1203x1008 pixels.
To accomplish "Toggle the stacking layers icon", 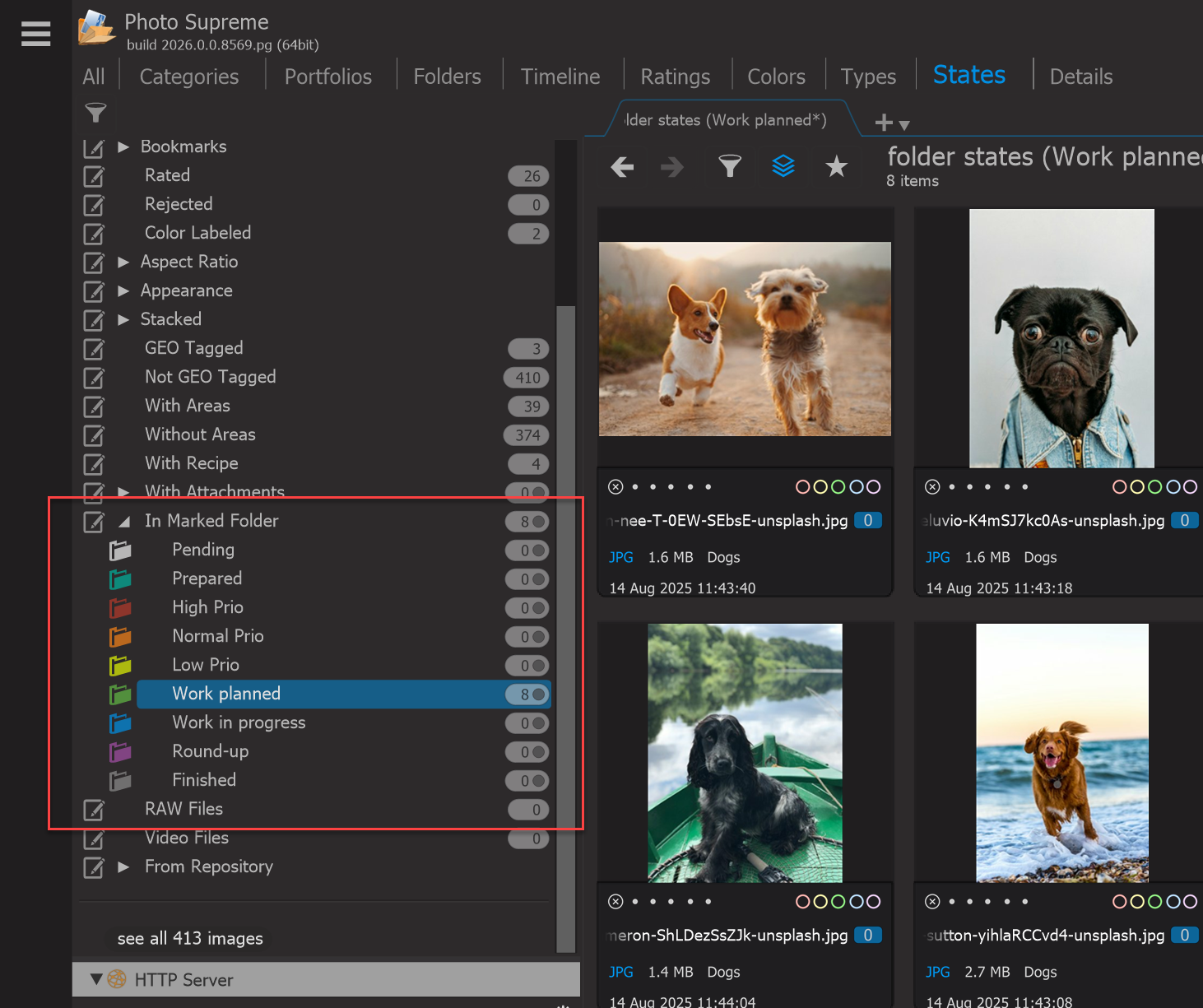I will tap(783, 166).
